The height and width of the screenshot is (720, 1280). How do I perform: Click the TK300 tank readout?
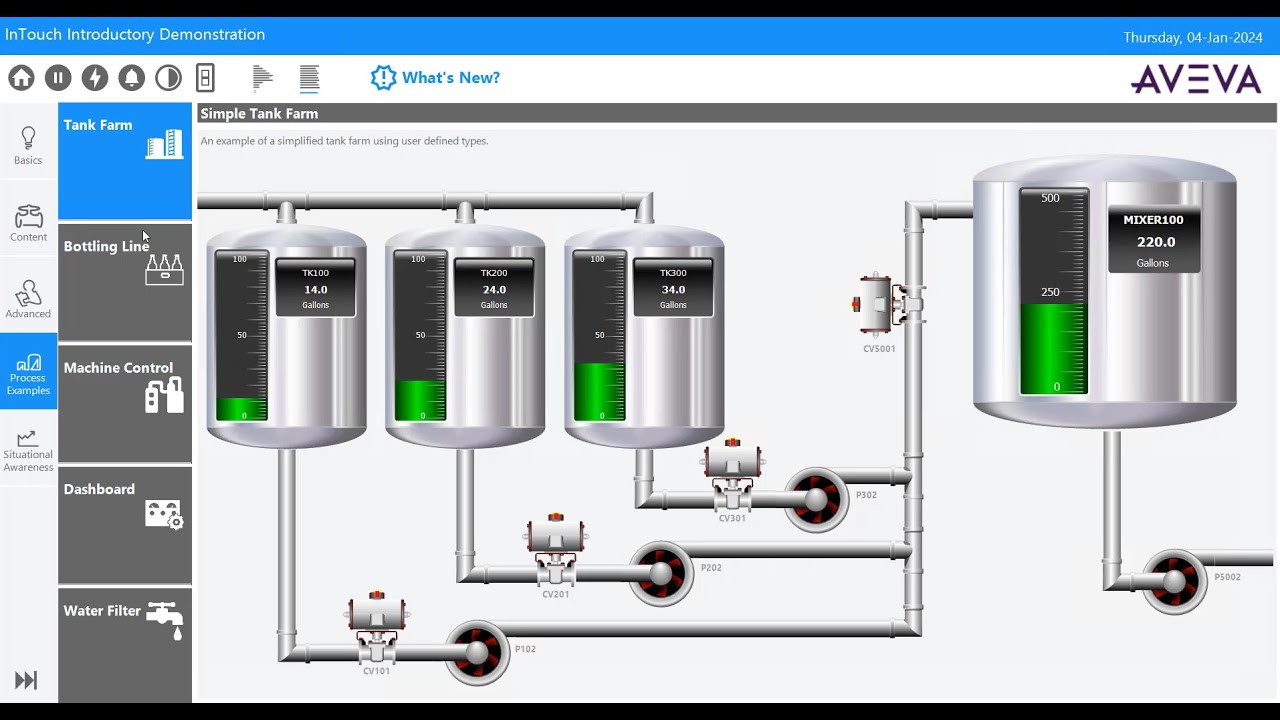[x=673, y=288]
